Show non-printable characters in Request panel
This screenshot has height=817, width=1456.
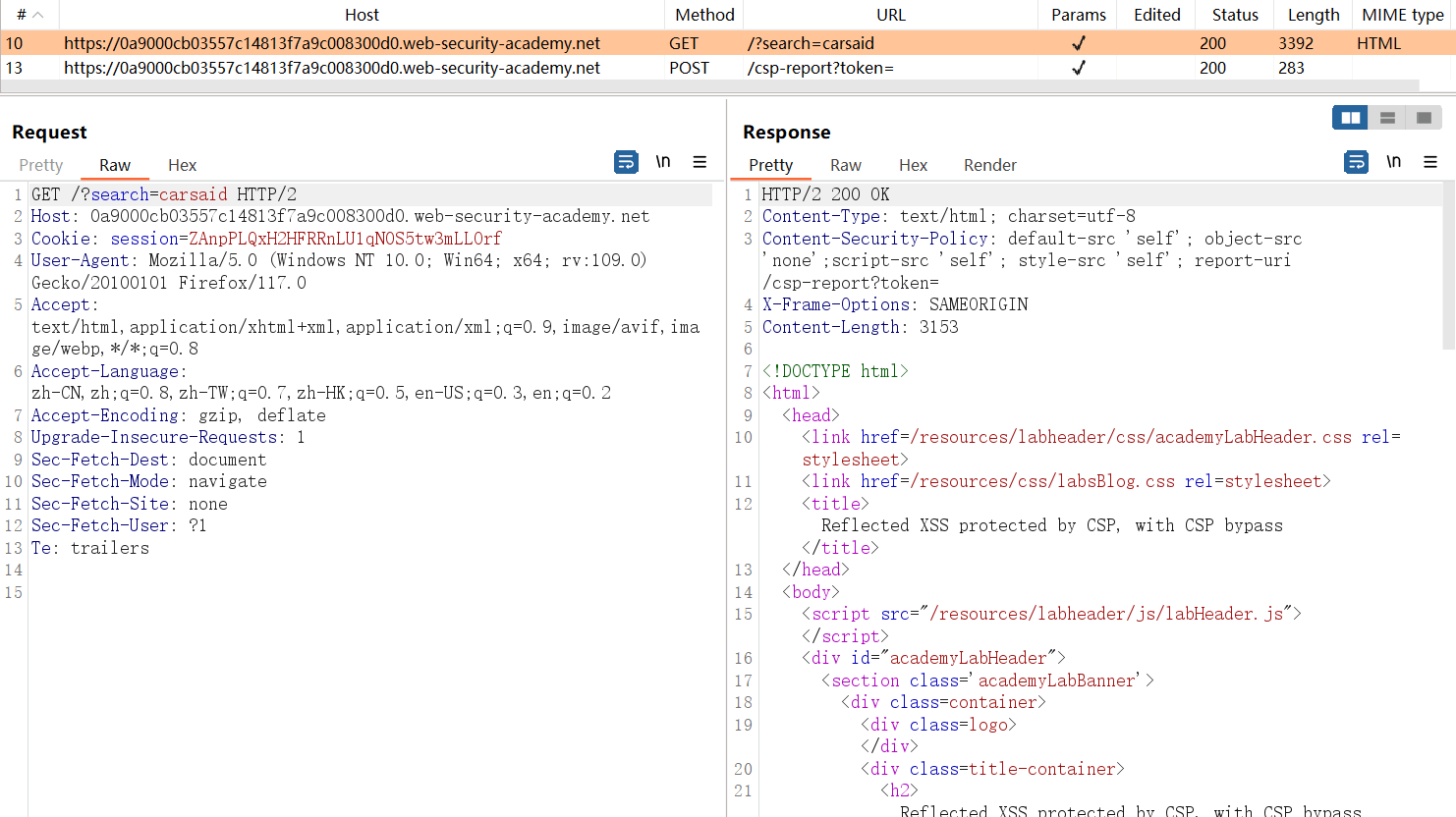point(663,162)
